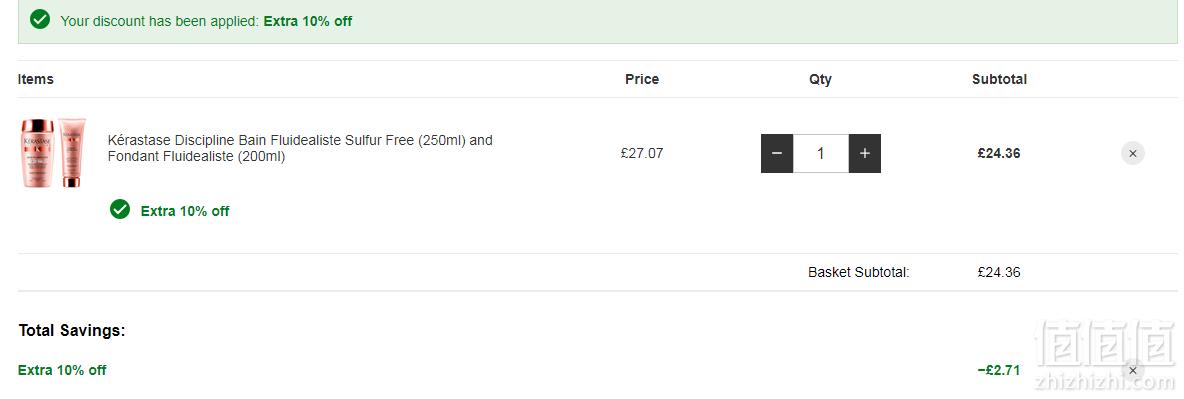This screenshot has height=399, width=1184.
Task: Click the green checkmark in discount banner
Action: coord(41,20)
